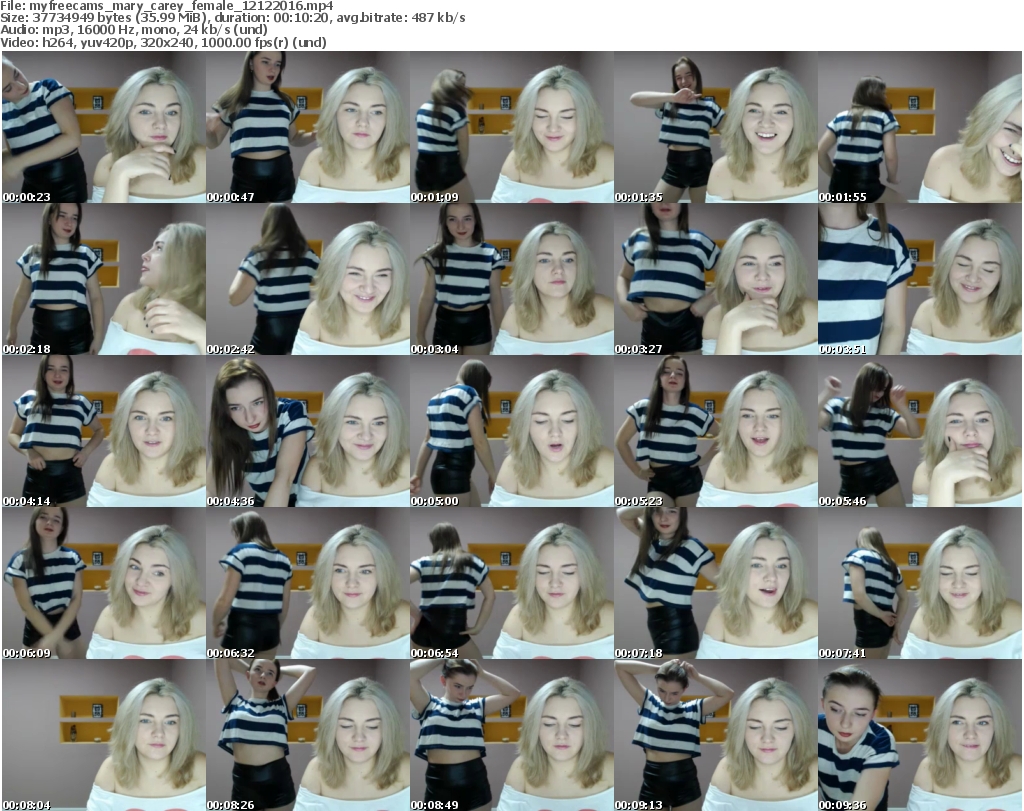Select the thumbnail timestamped 00:01:55

pyautogui.click(x=920, y=127)
